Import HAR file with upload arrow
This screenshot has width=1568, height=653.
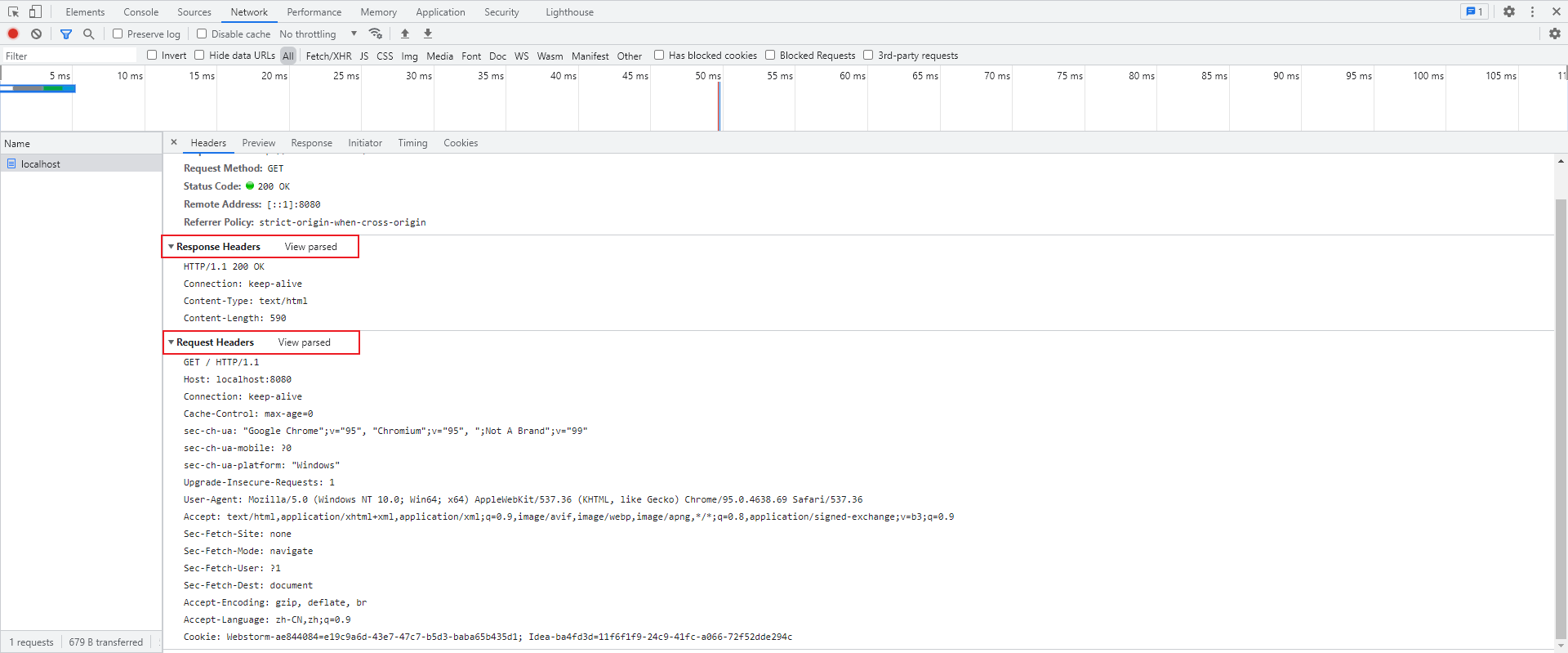[405, 34]
